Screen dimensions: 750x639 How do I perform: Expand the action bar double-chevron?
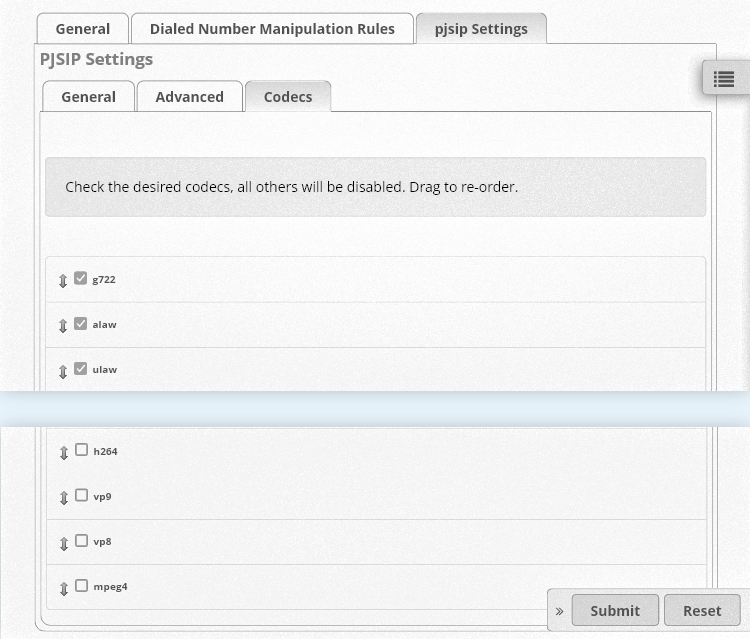[559, 611]
